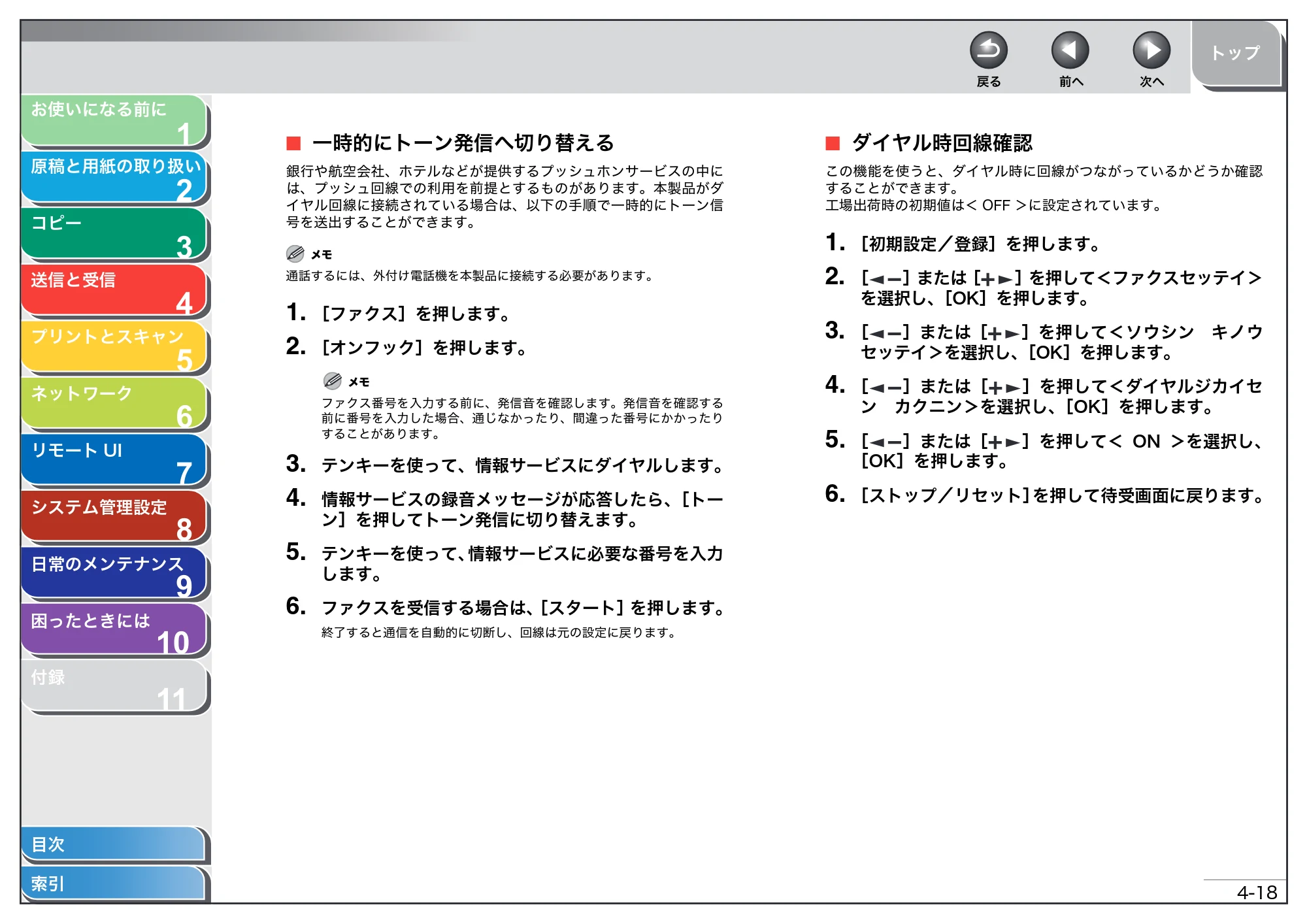The image size is (1307, 924).
Task: Click step 6 text containing ［スタート］を押します
Action: click(x=523, y=608)
